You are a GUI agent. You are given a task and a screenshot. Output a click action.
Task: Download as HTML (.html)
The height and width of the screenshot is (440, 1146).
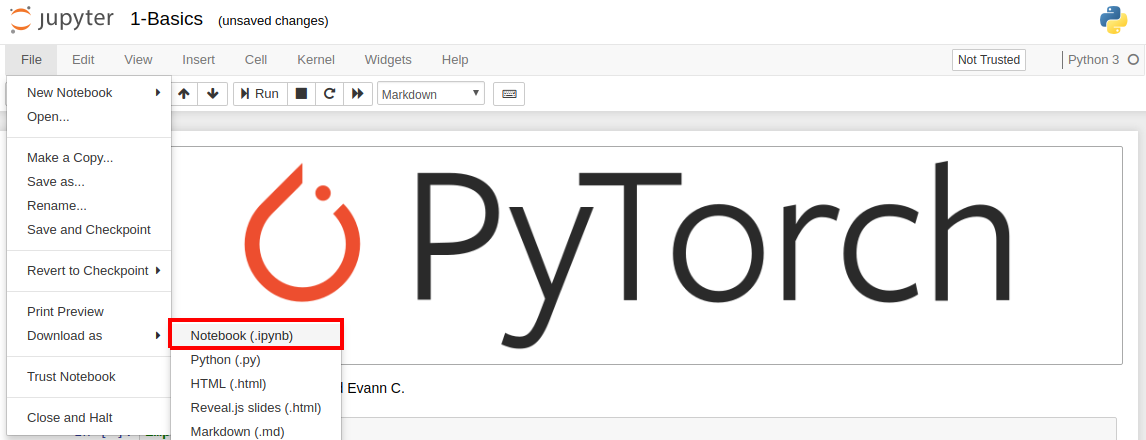coord(256,383)
